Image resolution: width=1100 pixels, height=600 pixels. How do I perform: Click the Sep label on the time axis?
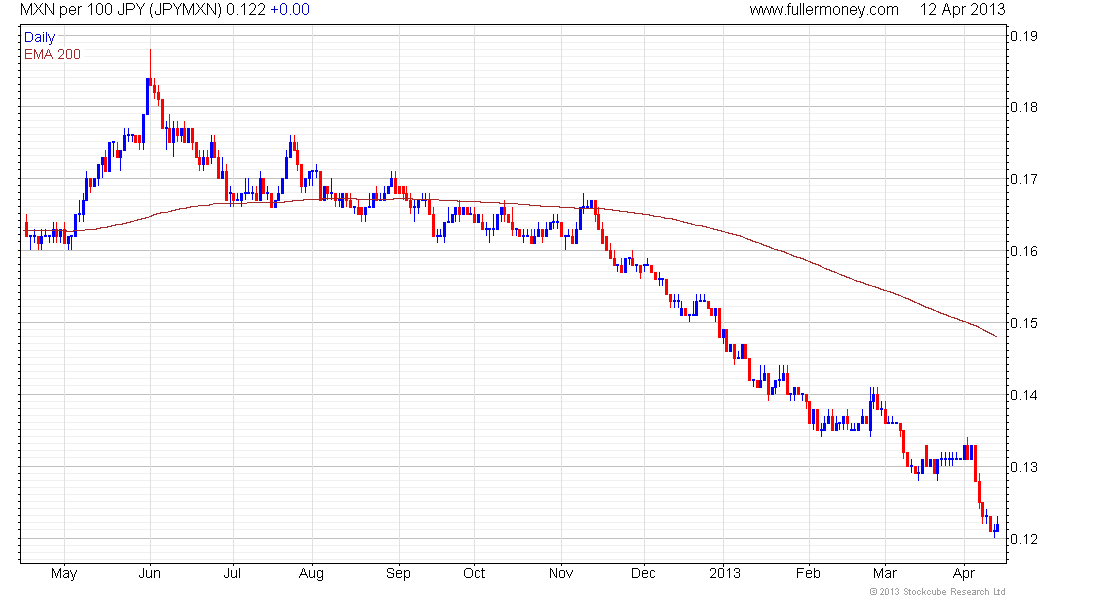click(x=398, y=574)
